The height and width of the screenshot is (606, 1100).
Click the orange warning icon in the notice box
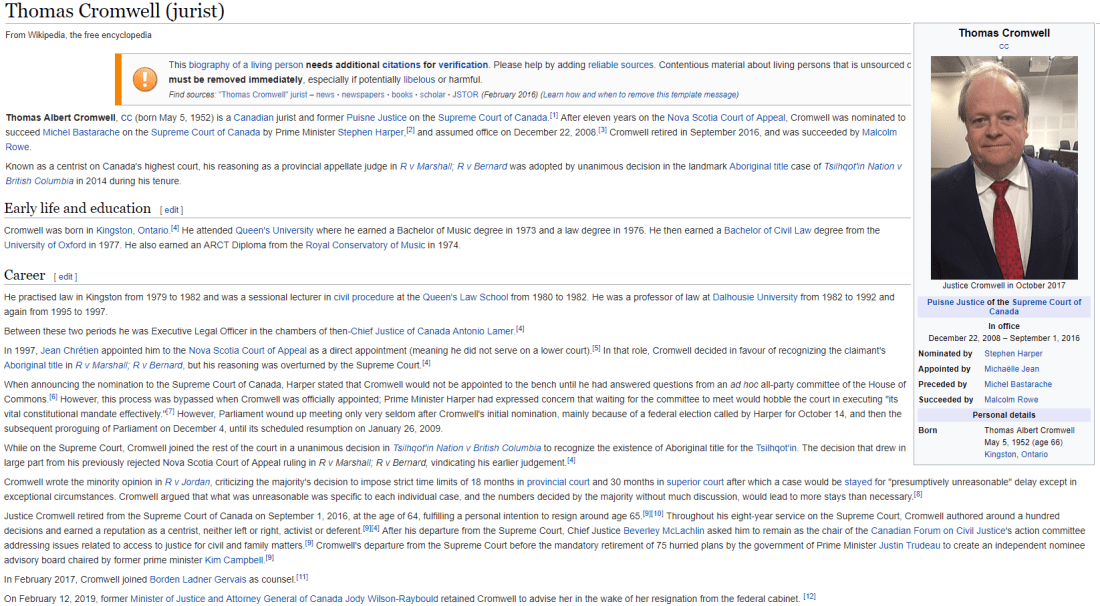pos(145,79)
